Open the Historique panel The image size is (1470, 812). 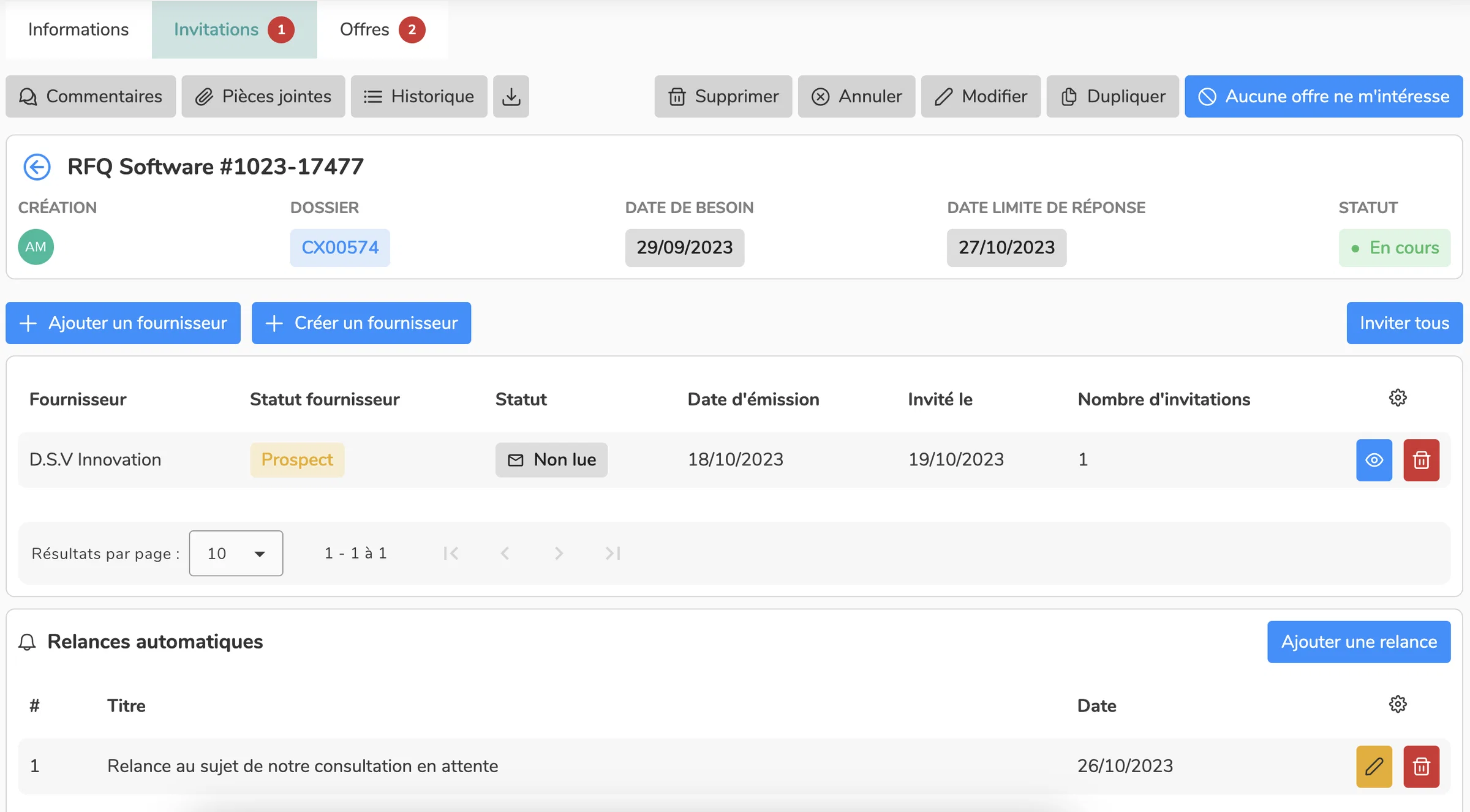(x=419, y=96)
